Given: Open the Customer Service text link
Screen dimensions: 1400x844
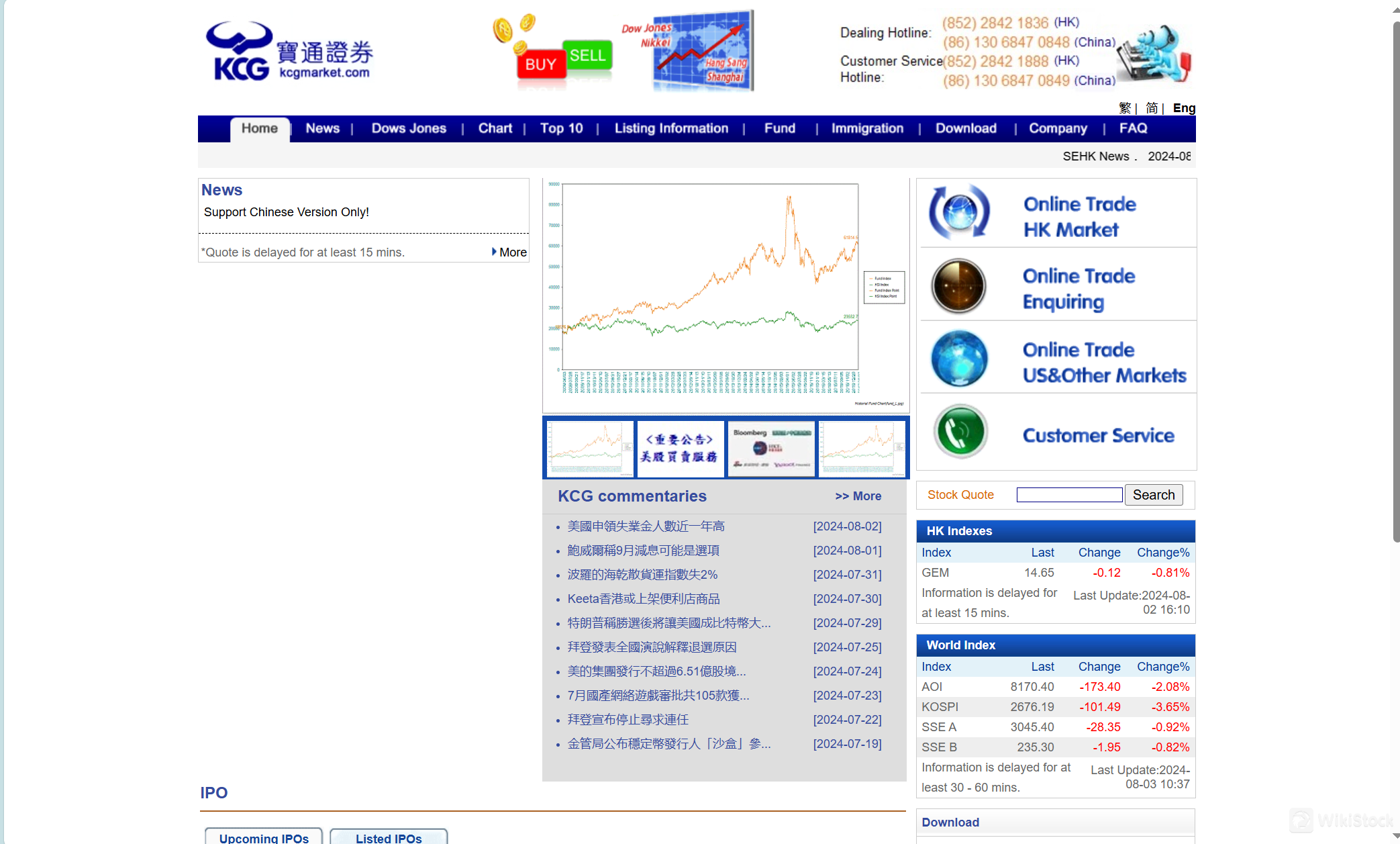Looking at the screenshot, I should [x=1098, y=436].
